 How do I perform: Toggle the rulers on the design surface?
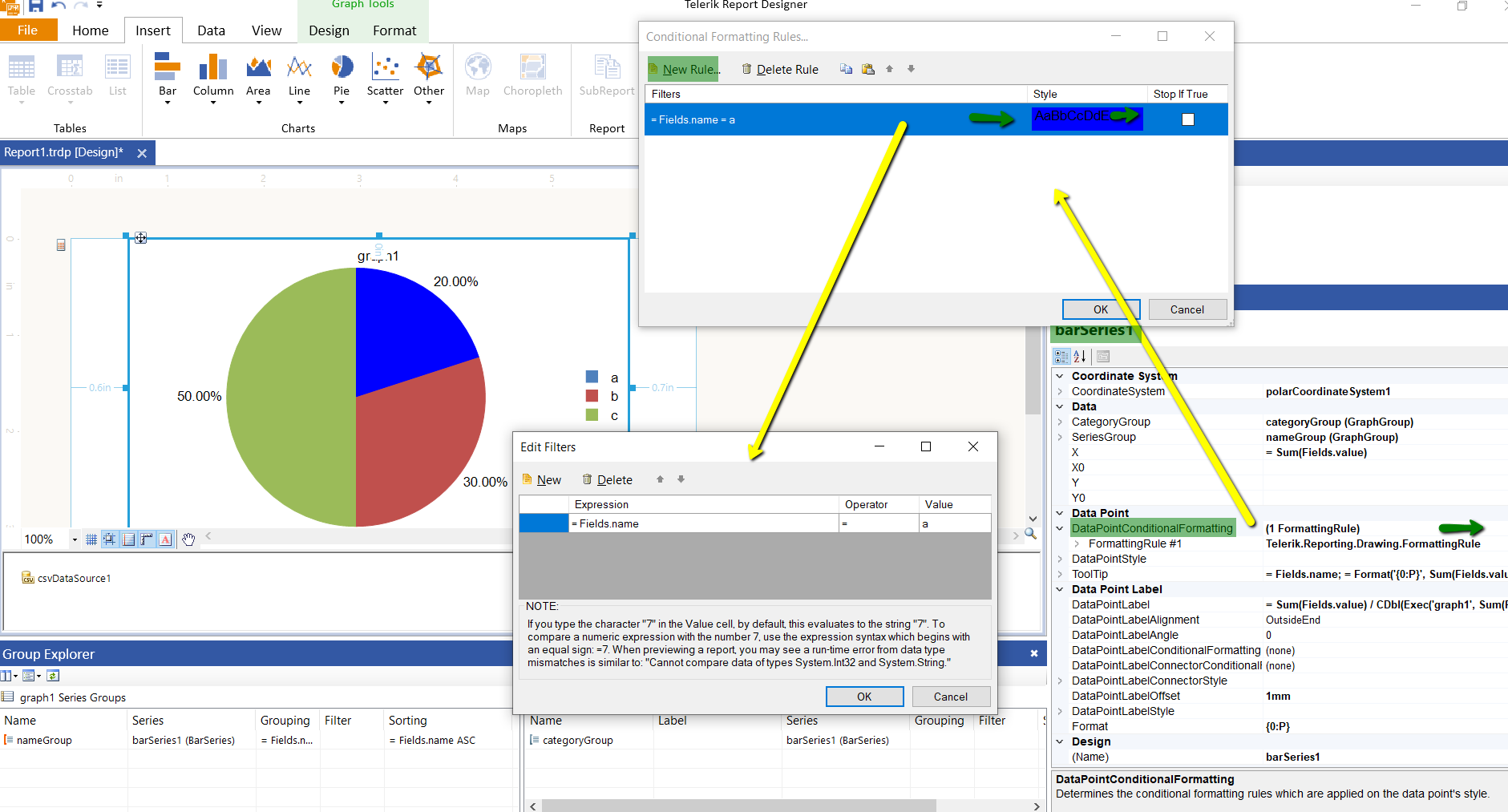point(147,539)
